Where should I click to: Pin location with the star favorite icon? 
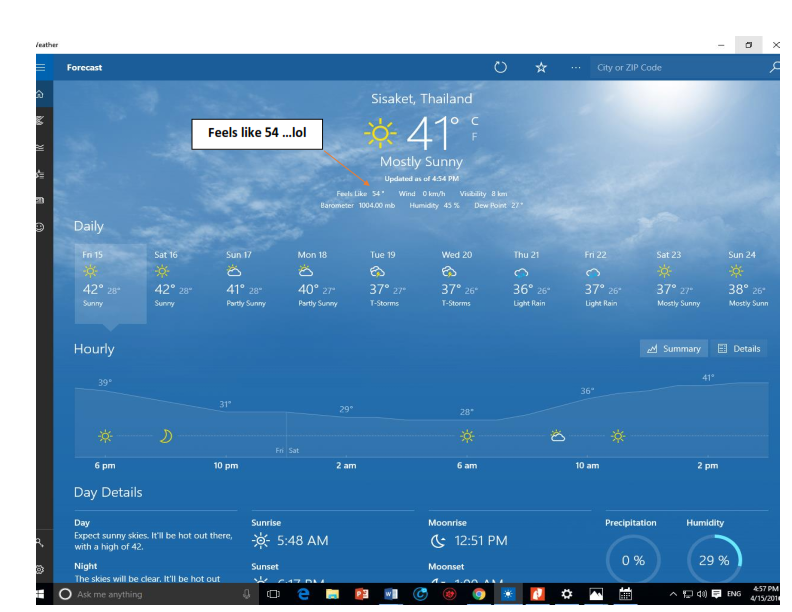pos(541,67)
